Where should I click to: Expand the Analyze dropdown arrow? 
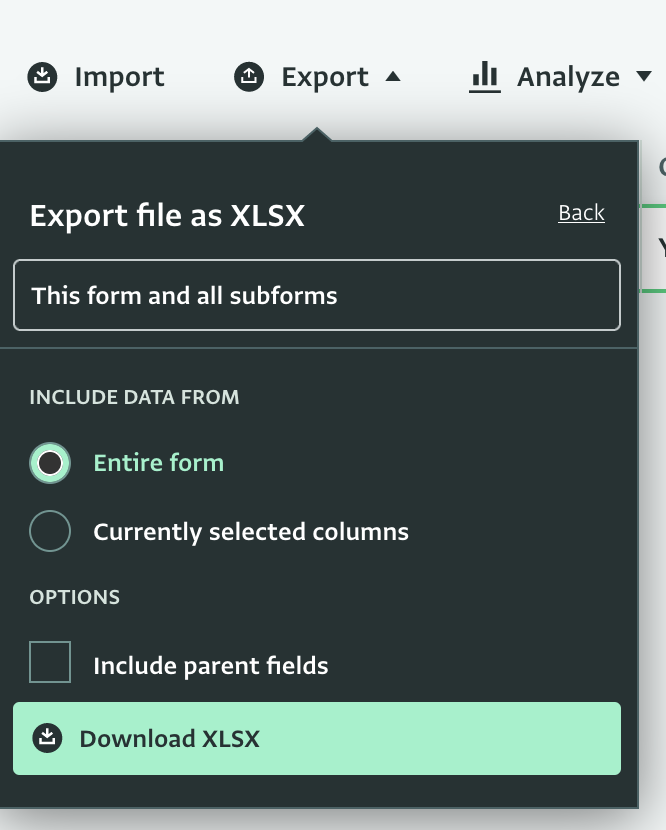(x=644, y=77)
